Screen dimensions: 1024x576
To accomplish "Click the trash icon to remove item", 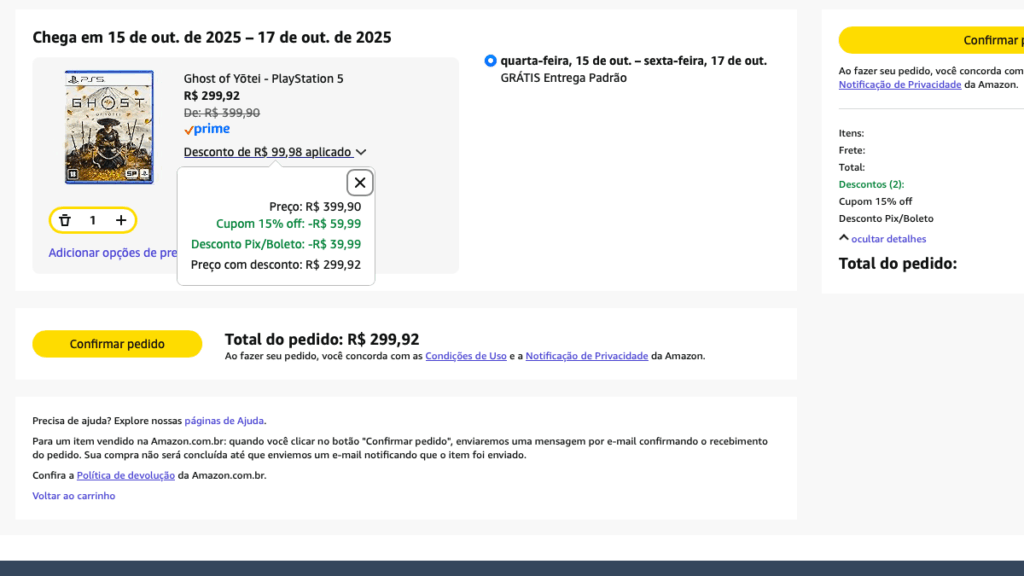I will (65, 221).
